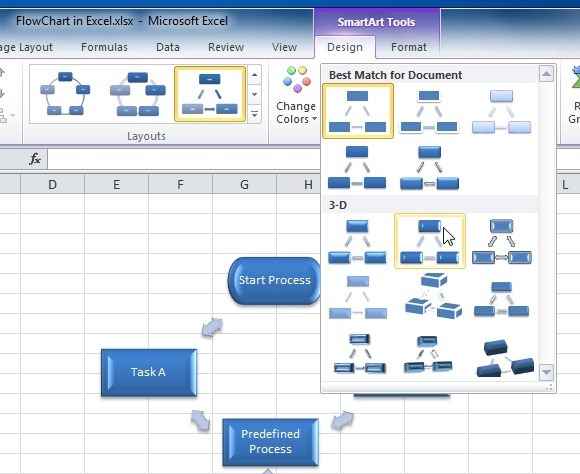Apply inset 3-D style, bottom row left
This screenshot has width=580, height=474.
pyautogui.click(x=359, y=354)
